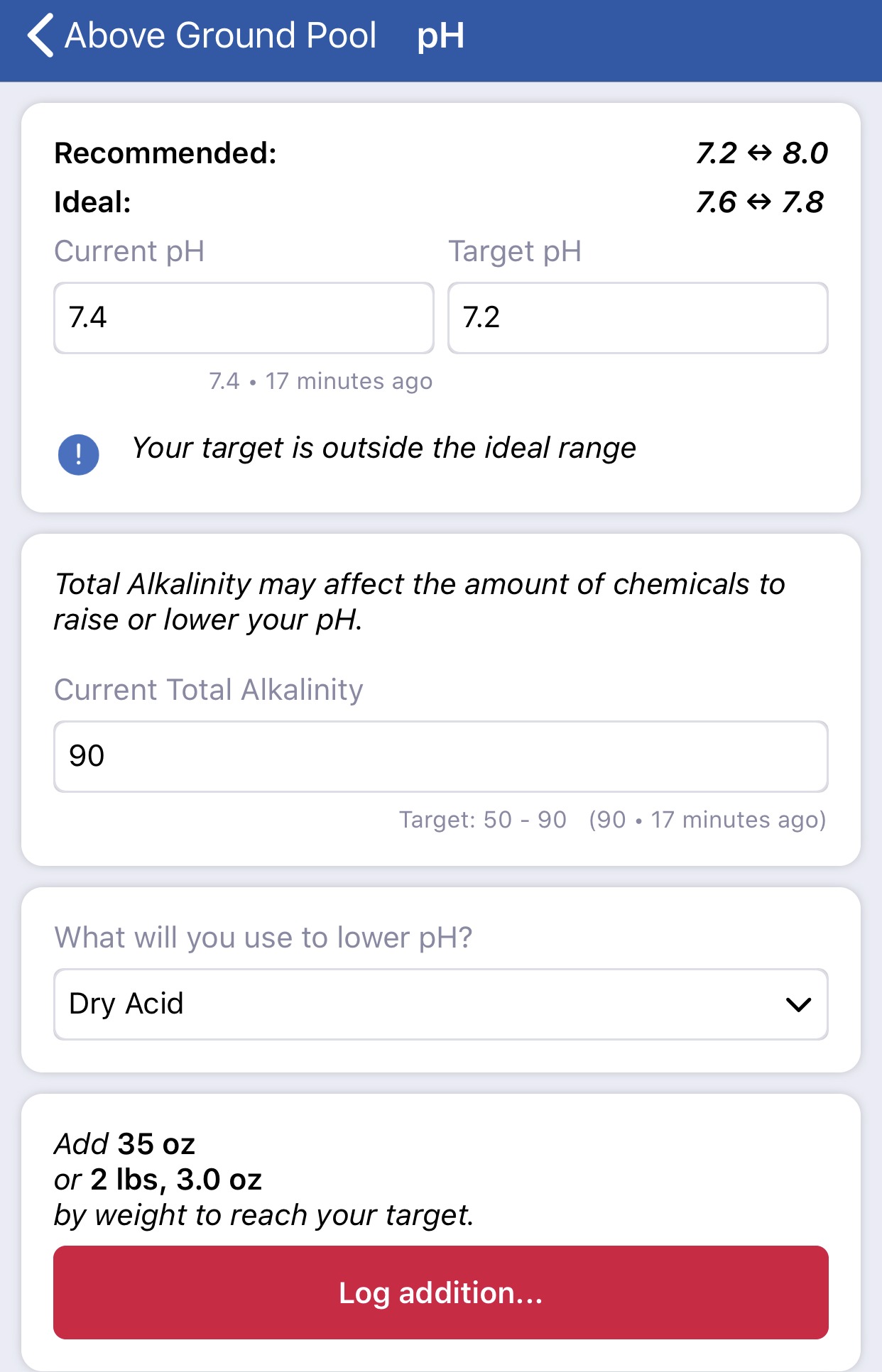The width and height of the screenshot is (882, 1372).
Task: Tap the Log addition button
Action: tap(441, 1293)
